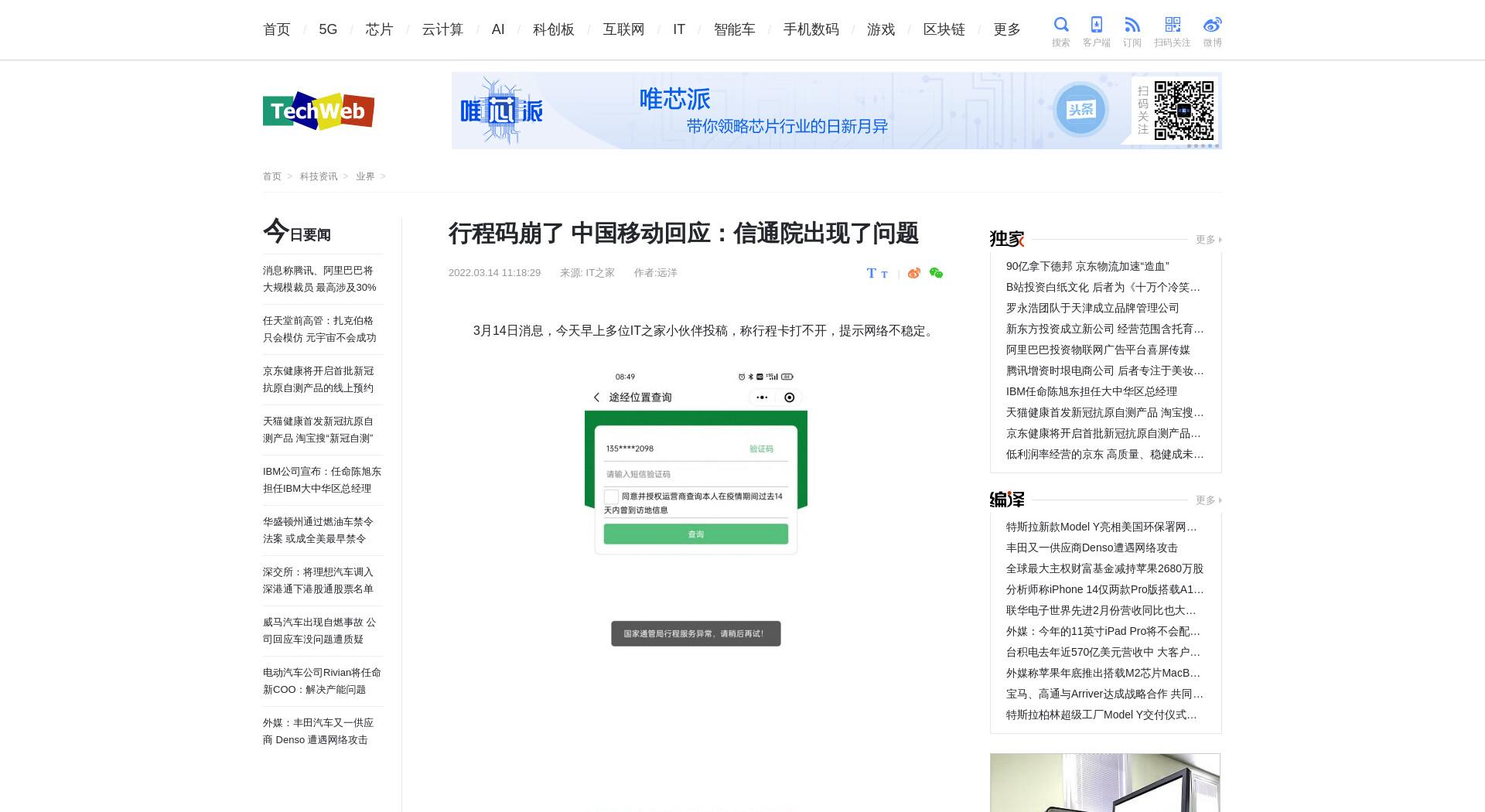Open 腾讯增资时垠电商公司 article
The height and width of the screenshot is (812, 1485).
tap(1104, 370)
